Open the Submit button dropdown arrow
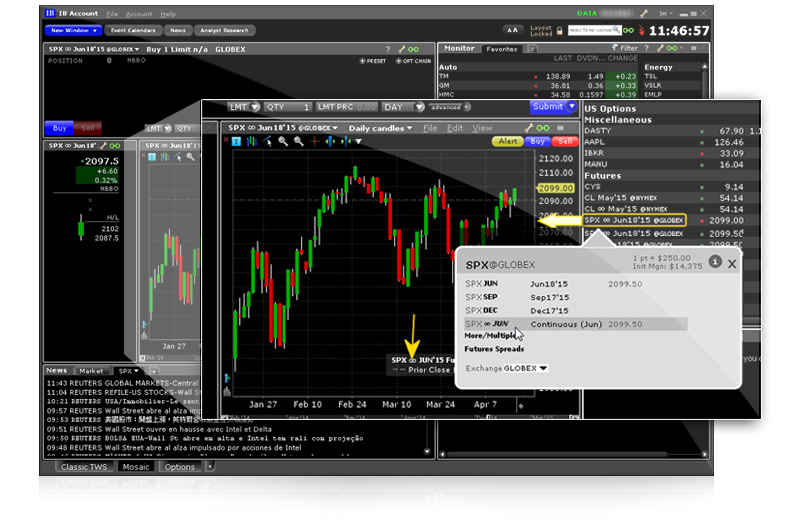 tap(572, 107)
